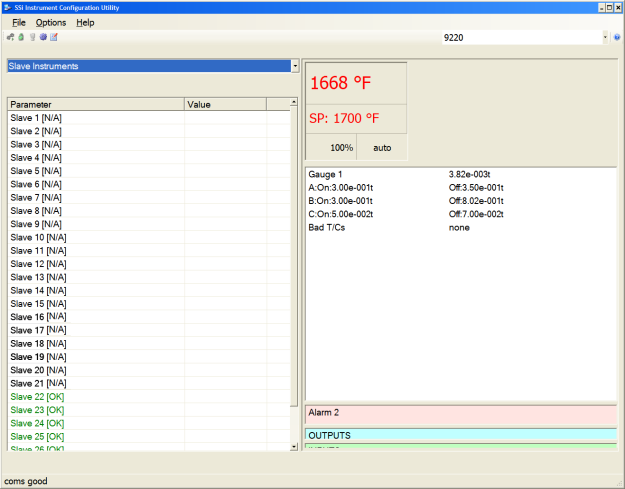This screenshot has width=625, height=489.
Task: Click the green bottle toolbar icon
Action: (x=21, y=37)
